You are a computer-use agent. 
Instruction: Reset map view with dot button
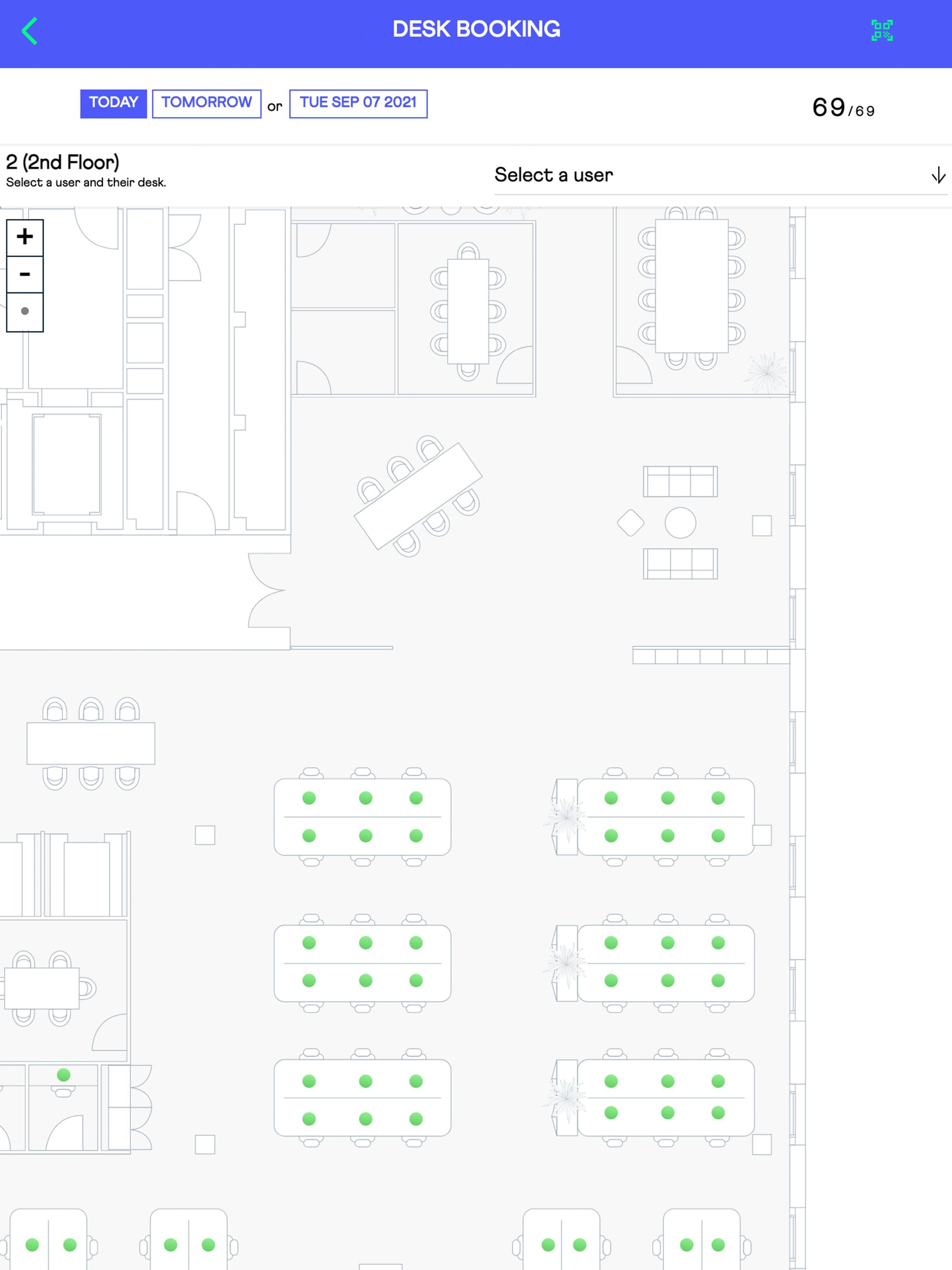(25, 311)
